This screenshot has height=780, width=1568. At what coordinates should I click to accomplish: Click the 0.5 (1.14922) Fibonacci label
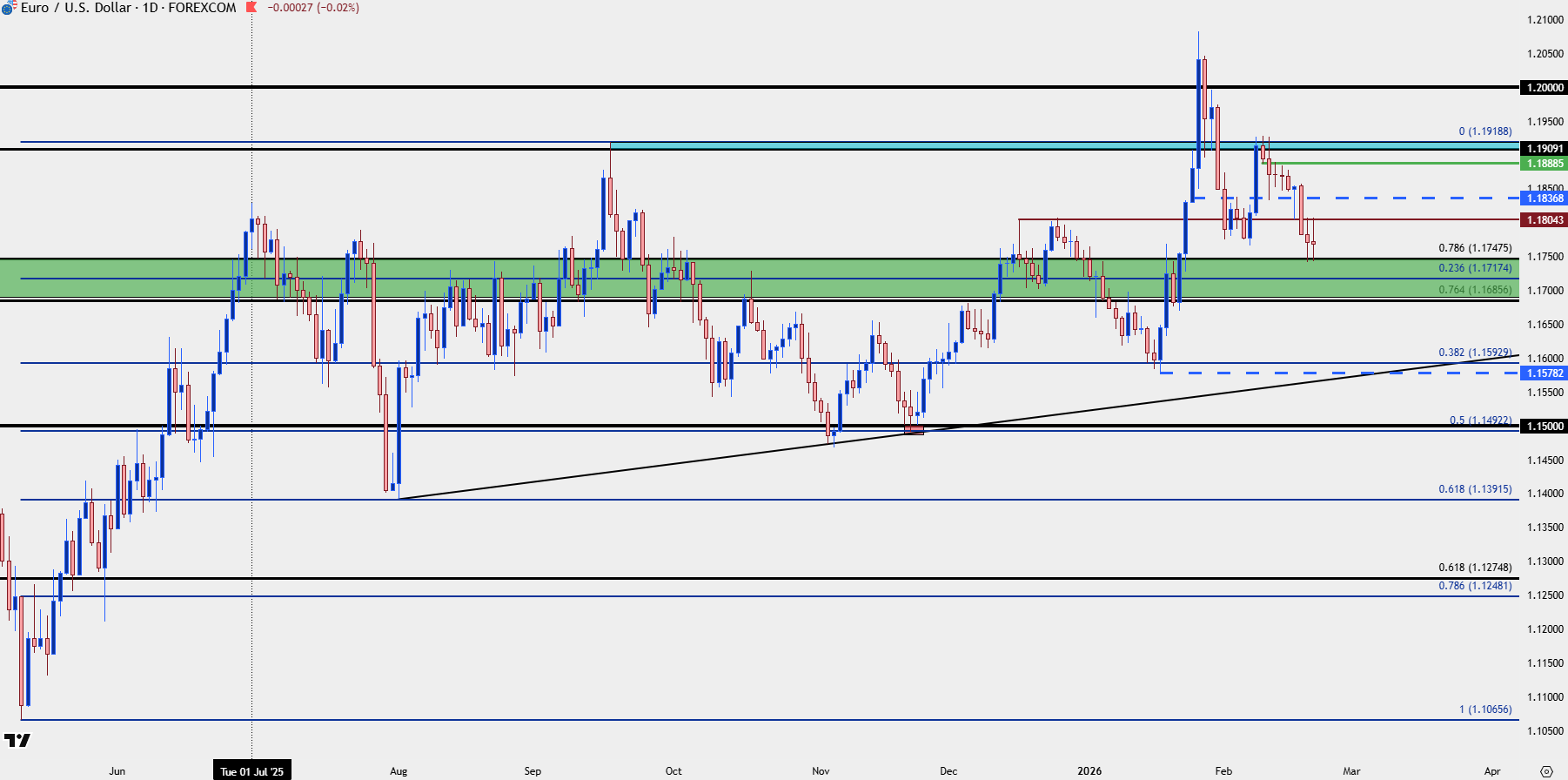pyautogui.click(x=1480, y=420)
